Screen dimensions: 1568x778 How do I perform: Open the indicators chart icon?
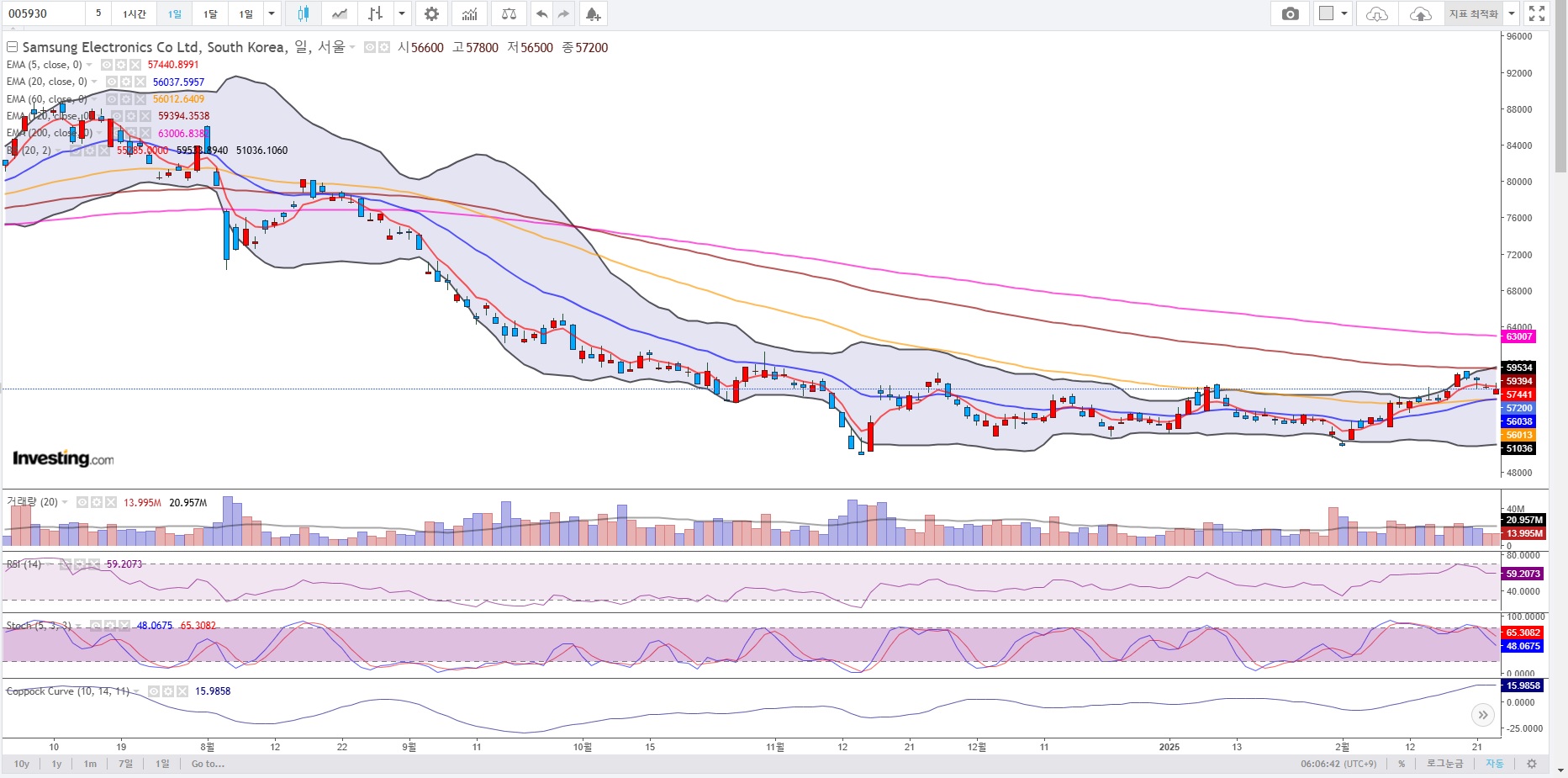470,13
